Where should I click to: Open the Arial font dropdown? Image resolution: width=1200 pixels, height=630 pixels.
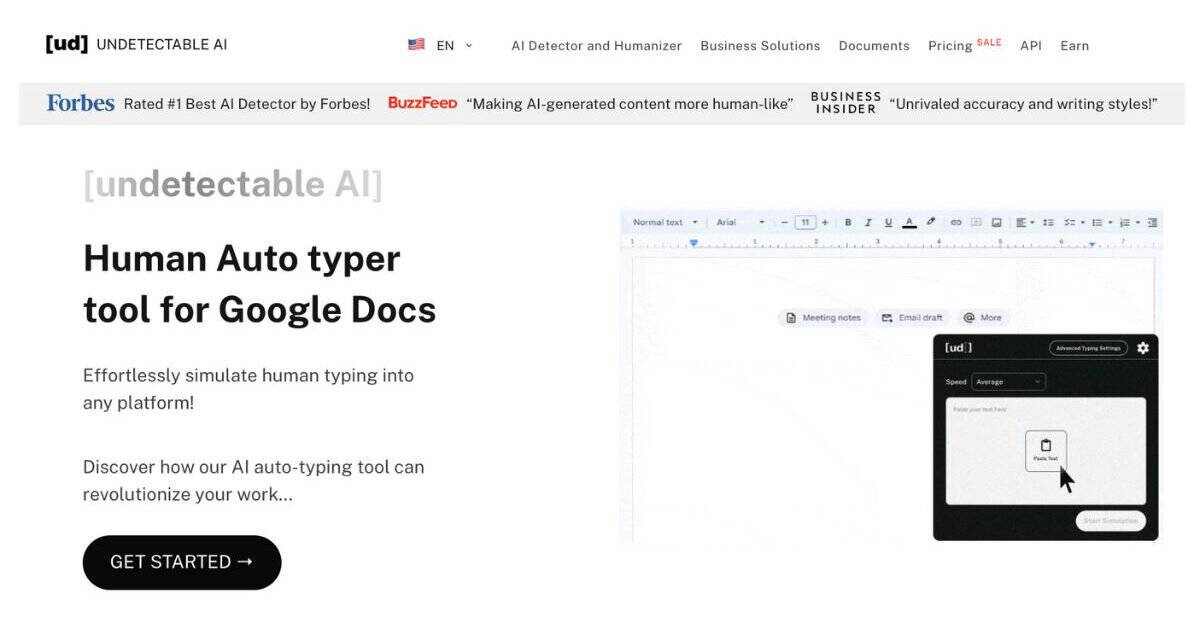(x=740, y=222)
